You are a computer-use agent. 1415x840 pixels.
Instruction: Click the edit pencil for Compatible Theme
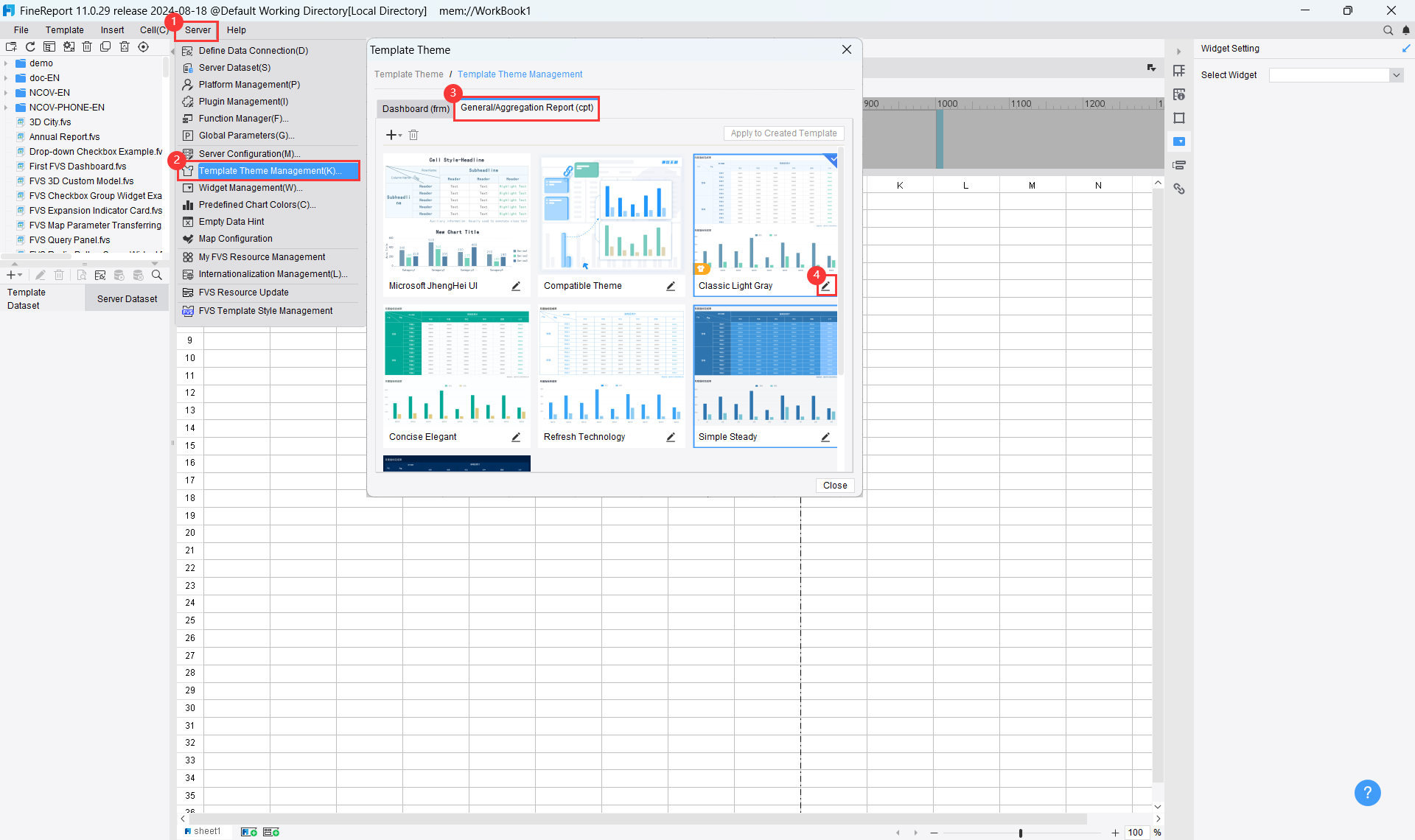point(671,286)
